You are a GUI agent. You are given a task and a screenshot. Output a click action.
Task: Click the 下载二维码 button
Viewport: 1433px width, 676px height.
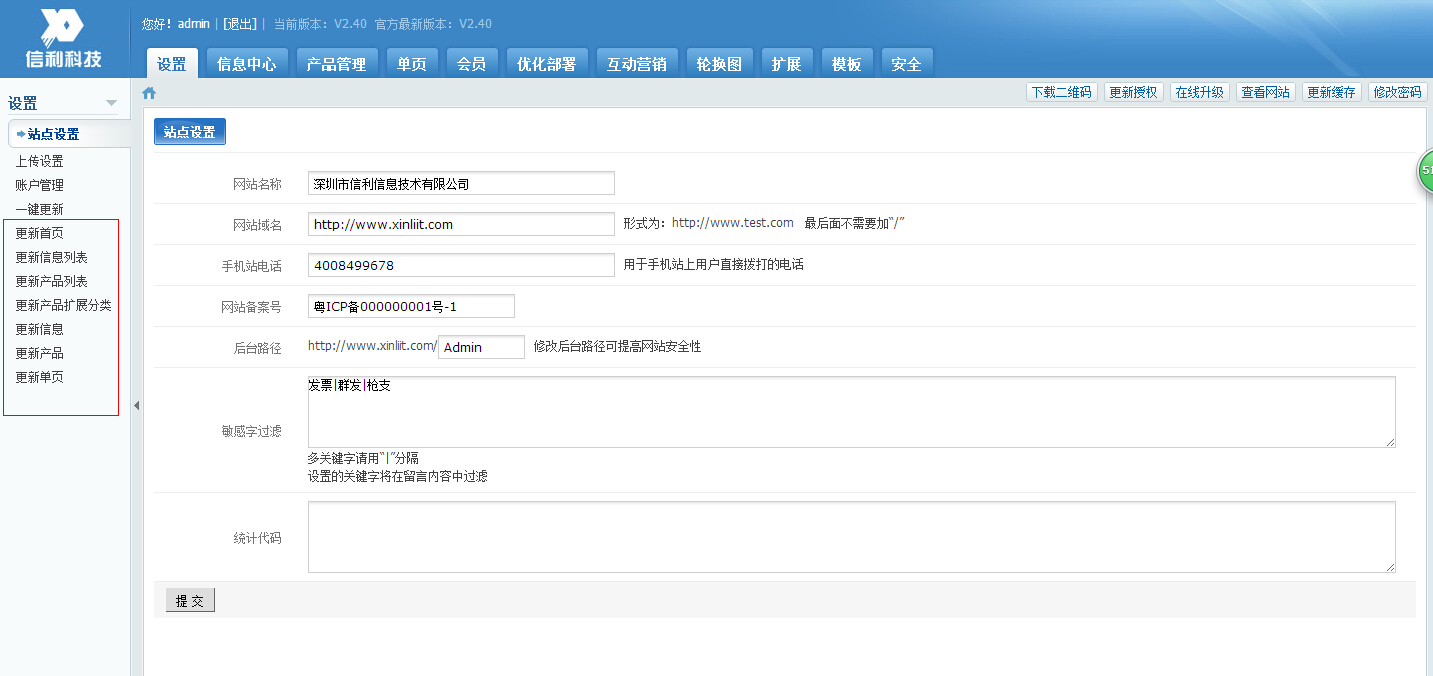(1061, 92)
